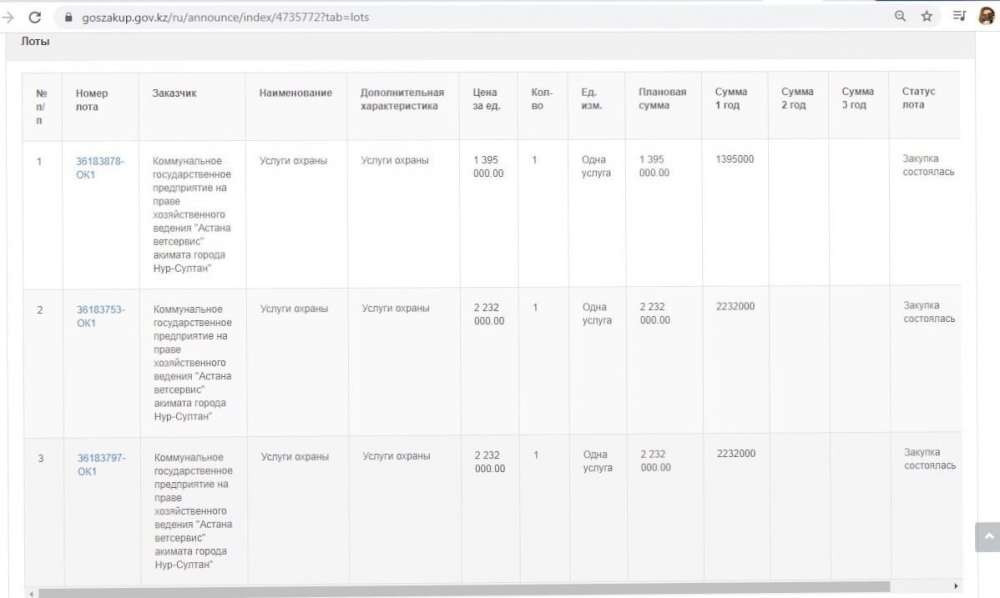Image resolution: width=1000 pixels, height=598 pixels.
Task: Click the browser forward arrow
Action: coord(8,17)
